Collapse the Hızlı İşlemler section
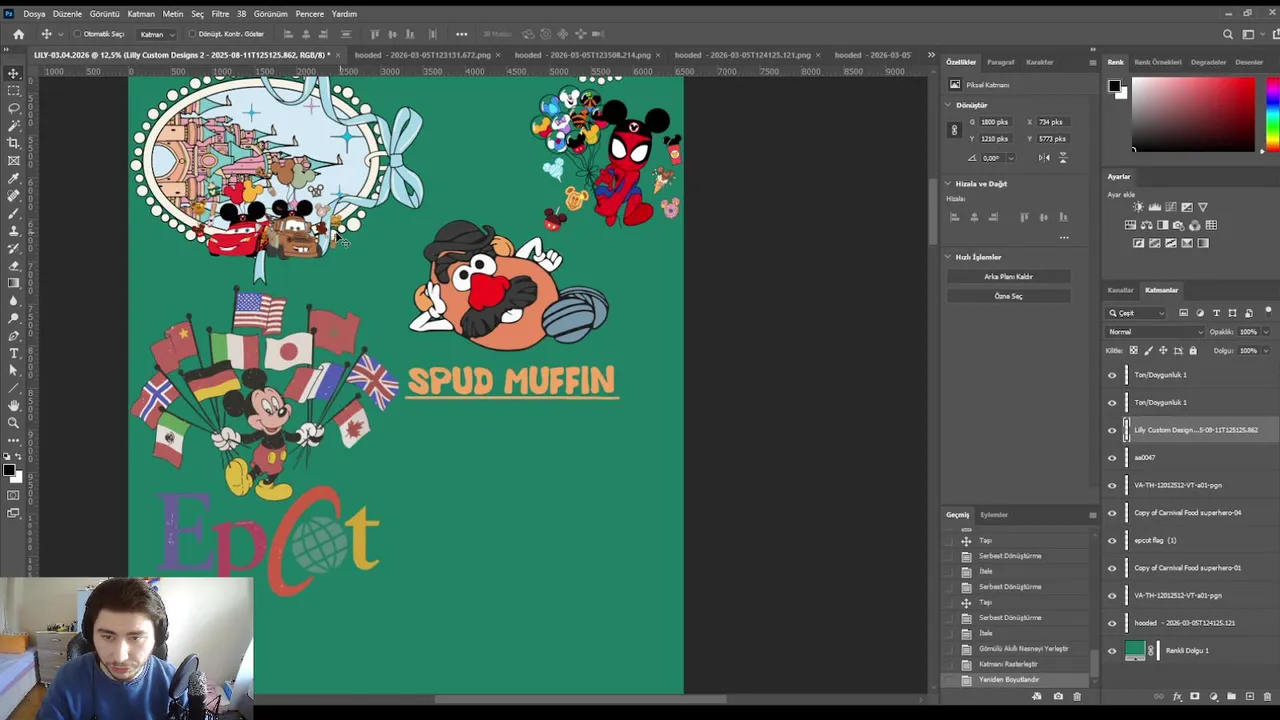1280x720 pixels. (948, 257)
